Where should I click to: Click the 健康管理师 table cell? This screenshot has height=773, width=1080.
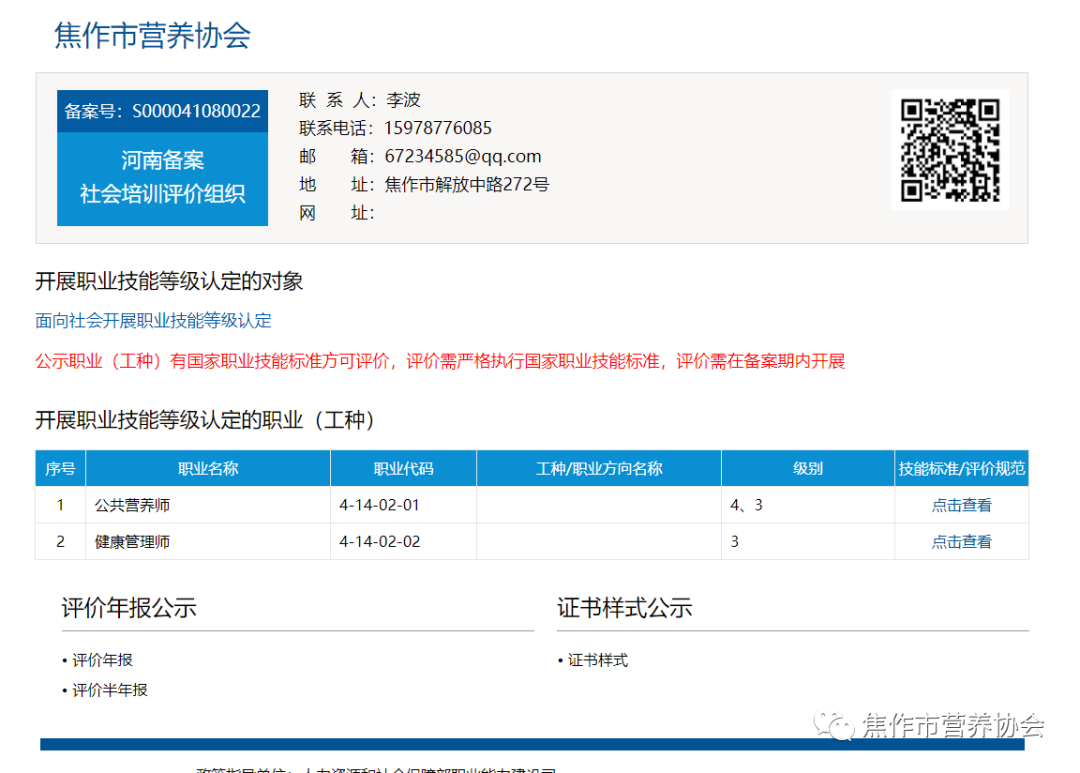pyautogui.click(x=208, y=542)
